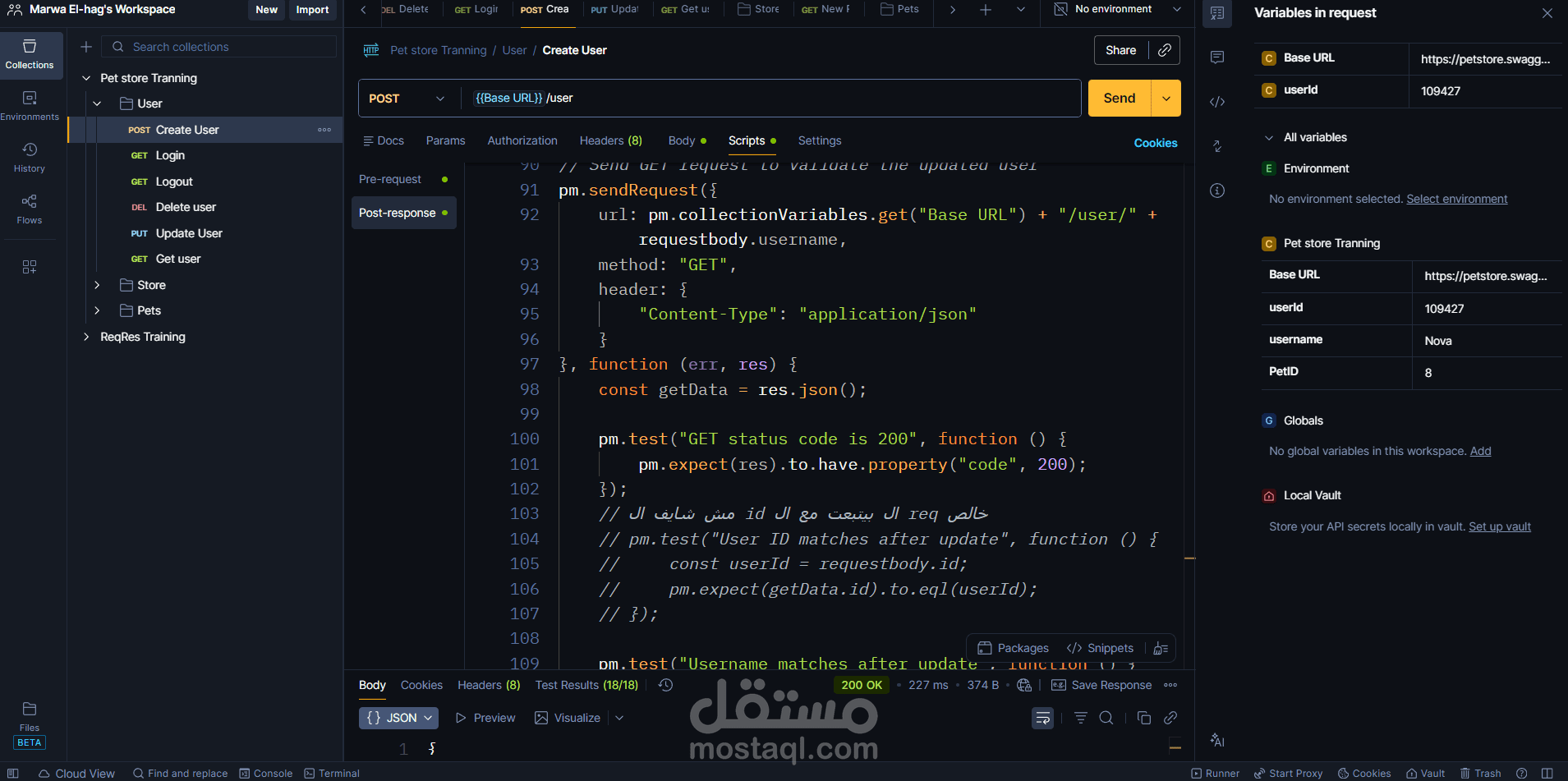The image size is (1568, 781).
Task: Open the History sidebar panel
Action: [30, 158]
